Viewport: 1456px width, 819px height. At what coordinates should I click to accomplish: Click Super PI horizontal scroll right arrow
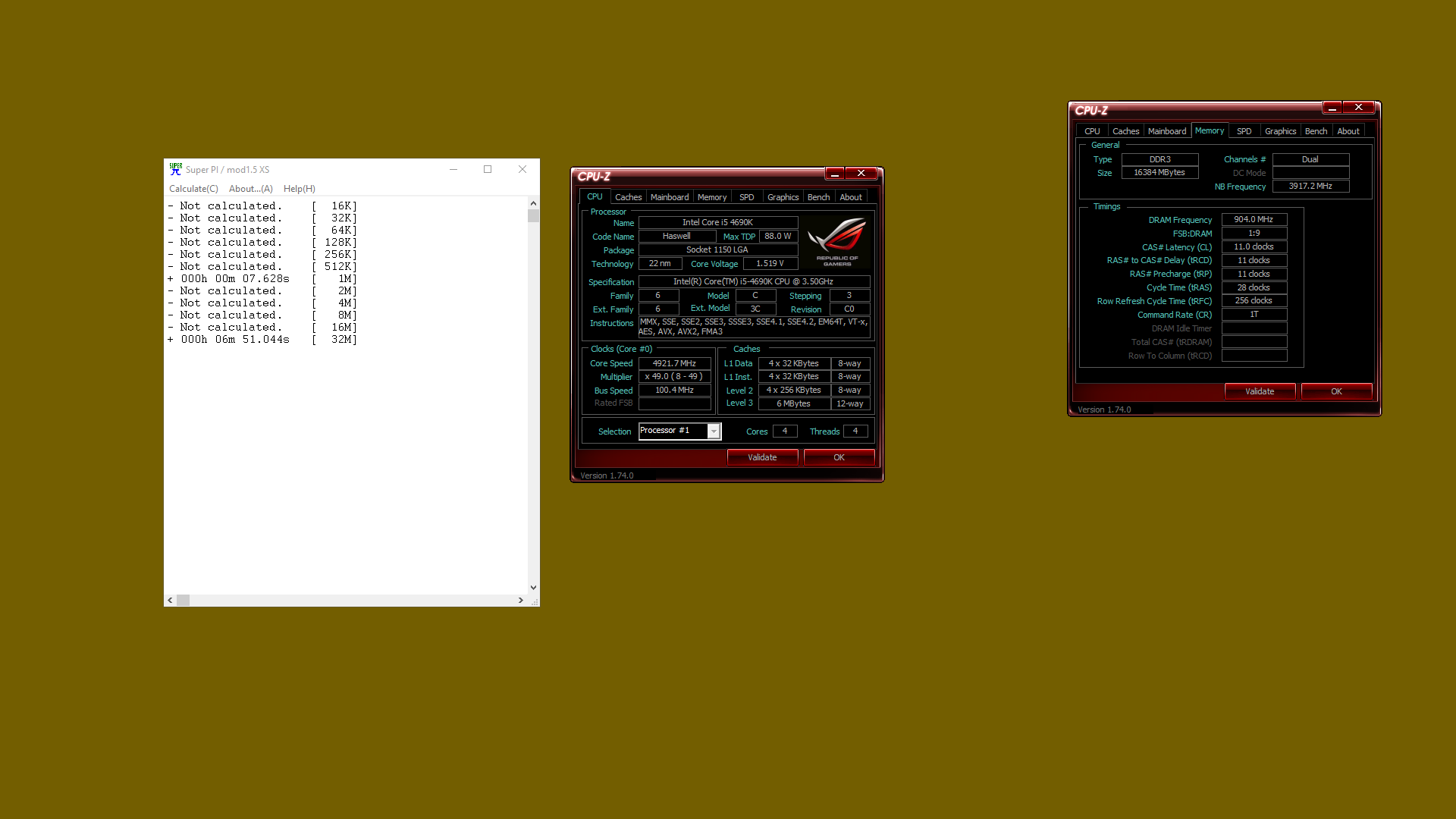click(x=521, y=600)
